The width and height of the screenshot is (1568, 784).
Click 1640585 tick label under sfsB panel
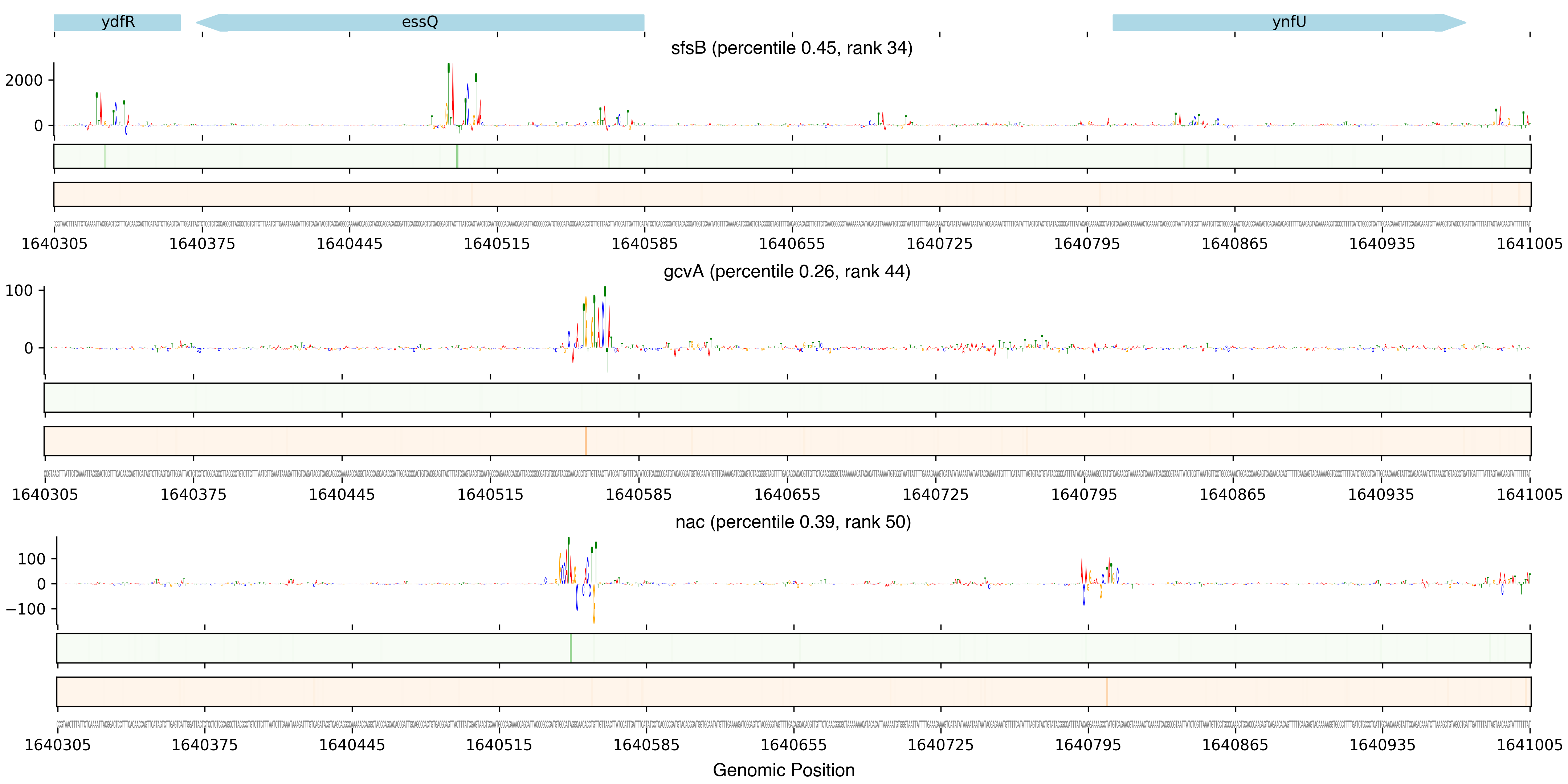tap(644, 244)
